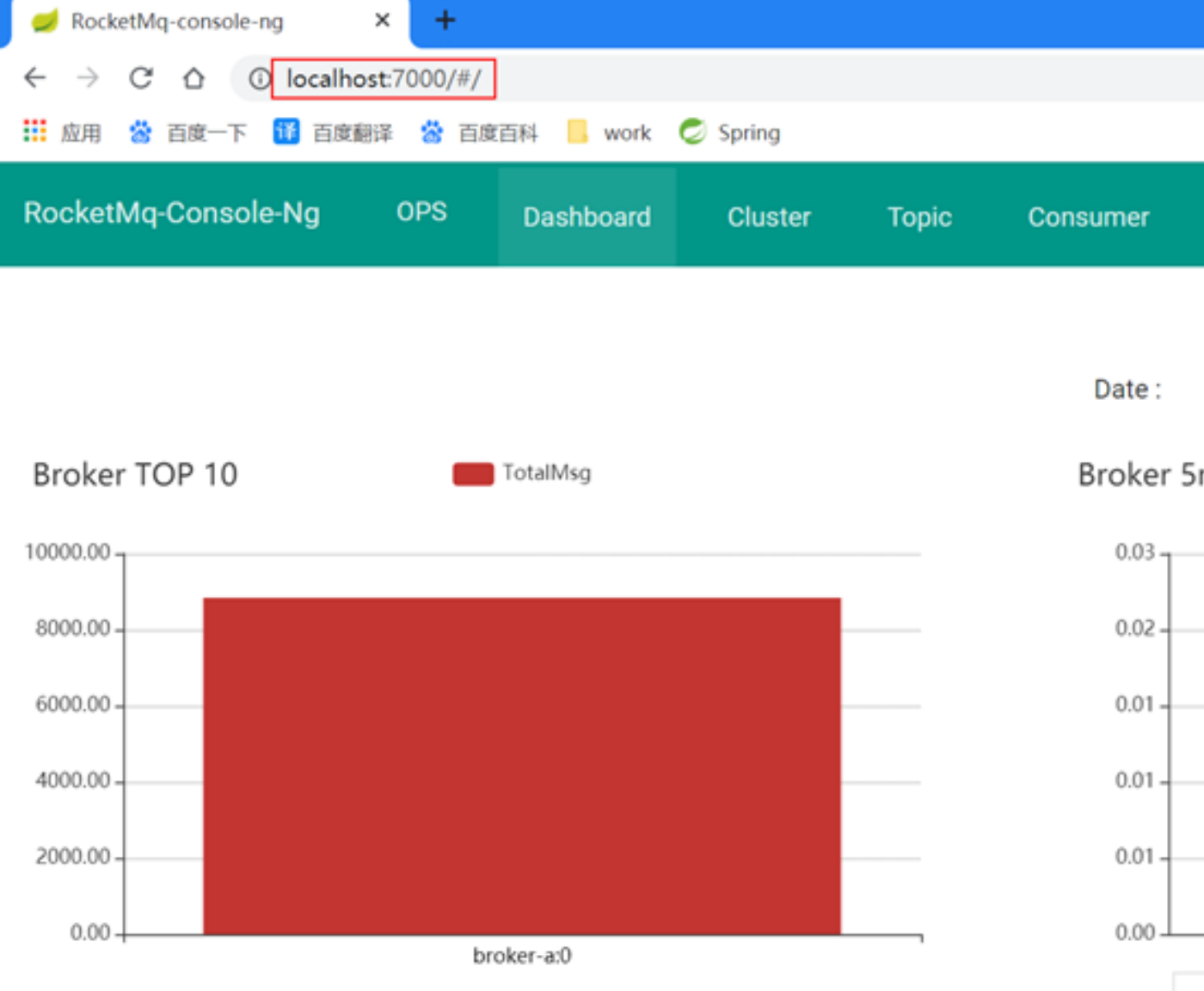Click the 2000.00 axis value
The image size is (1204, 991).
(73, 857)
